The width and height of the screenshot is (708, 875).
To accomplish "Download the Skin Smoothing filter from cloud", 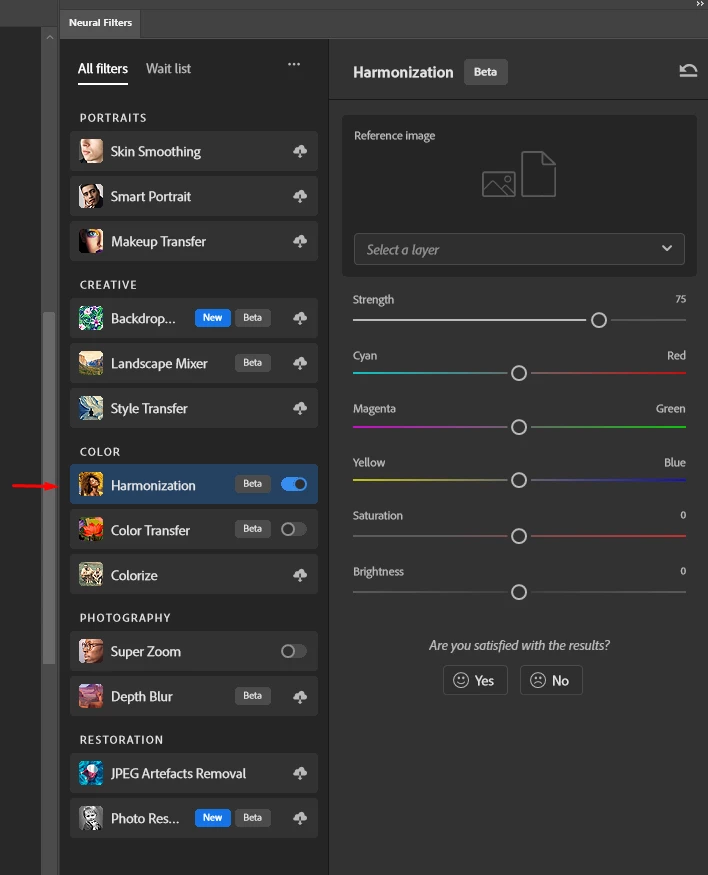I will click(x=300, y=151).
